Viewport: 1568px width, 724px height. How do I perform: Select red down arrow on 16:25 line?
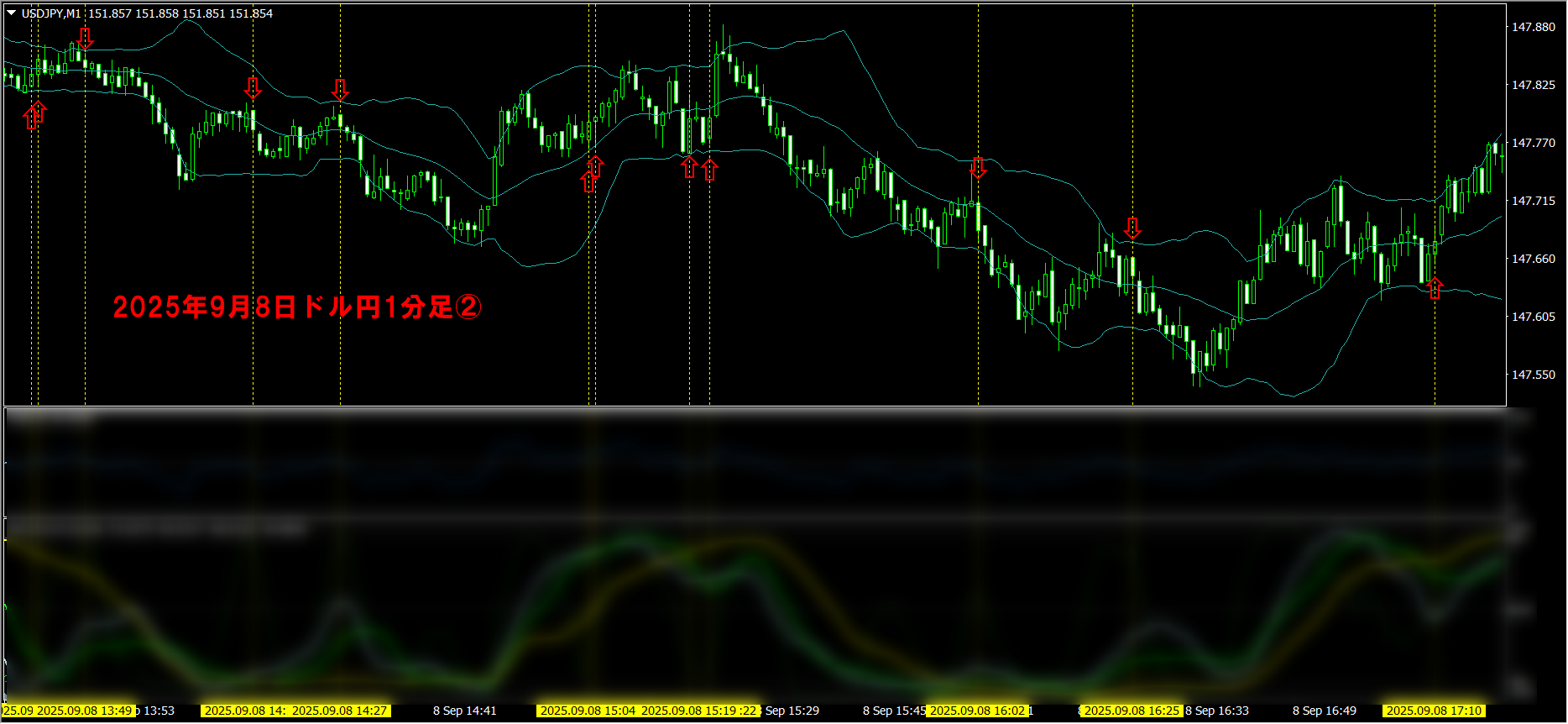1132,228
